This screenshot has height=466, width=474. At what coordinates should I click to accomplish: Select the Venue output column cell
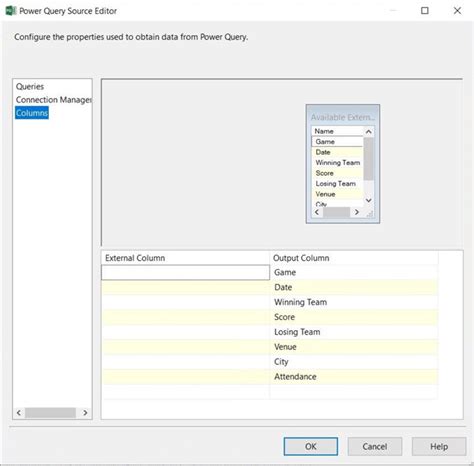click(x=354, y=347)
